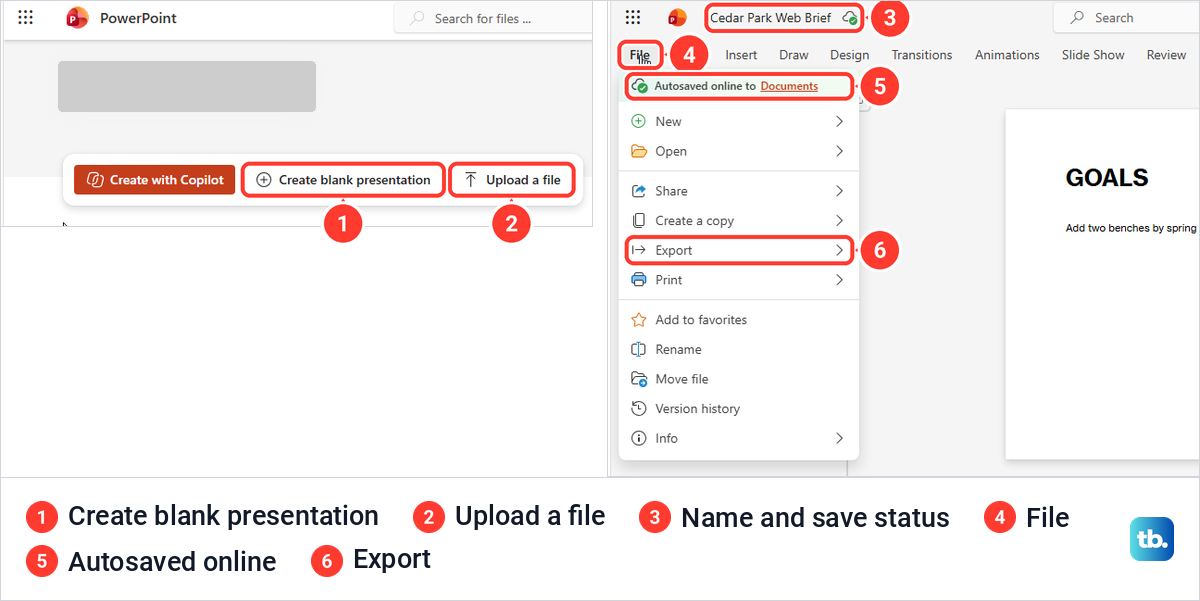Choose Add to favorites menu entry
The height and width of the screenshot is (601, 1200).
click(739, 320)
